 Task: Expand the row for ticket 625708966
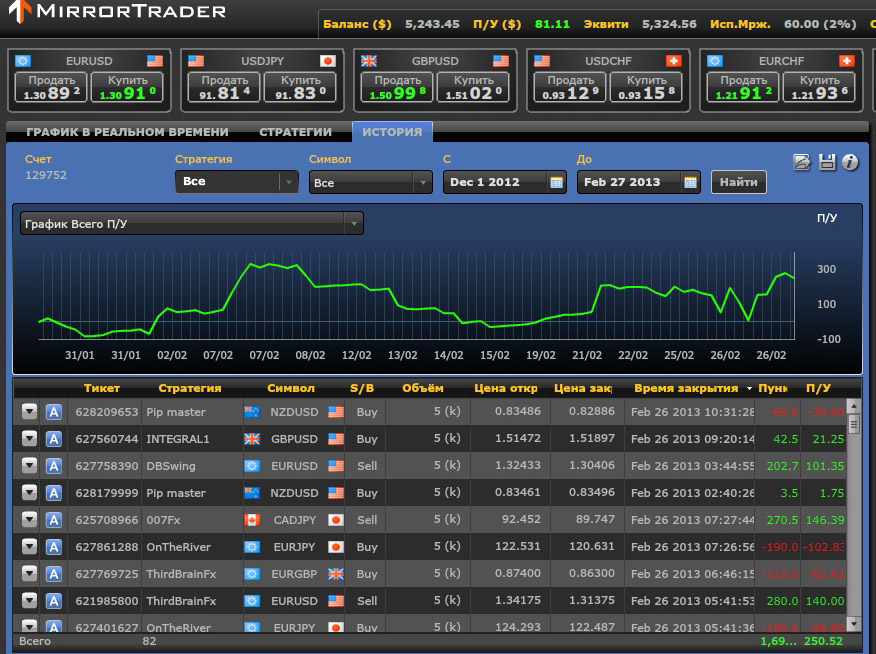click(x=29, y=519)
